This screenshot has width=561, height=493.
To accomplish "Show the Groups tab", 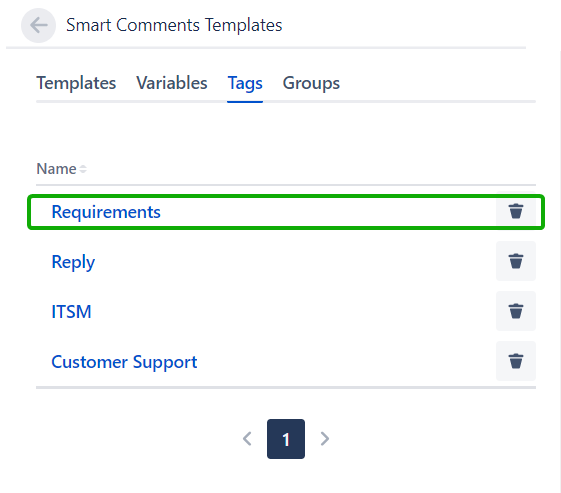I will coord(311,84).
